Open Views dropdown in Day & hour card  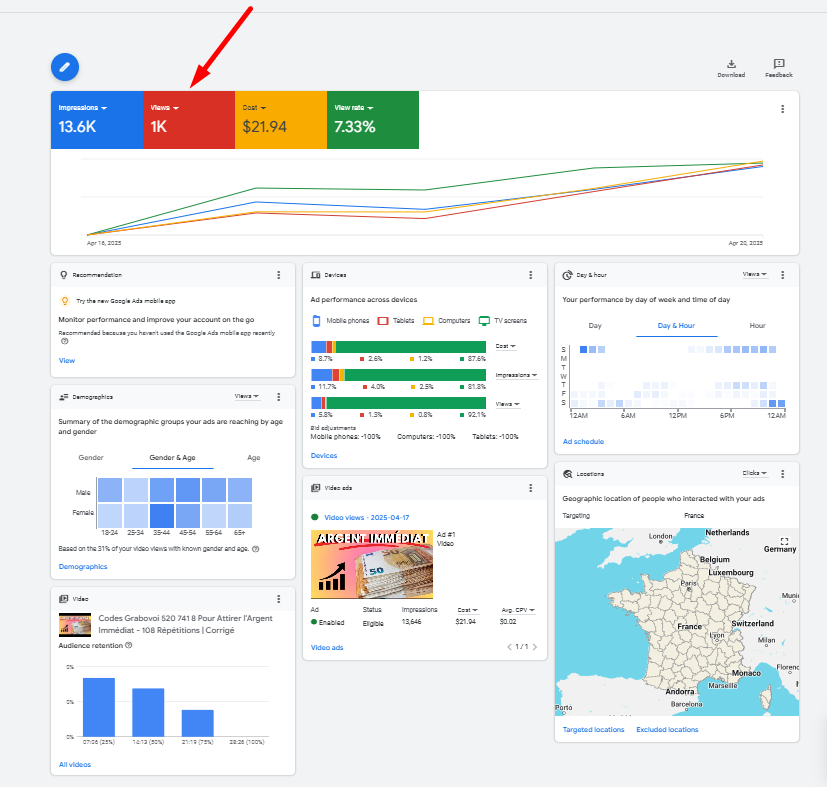tap(755, 274)
